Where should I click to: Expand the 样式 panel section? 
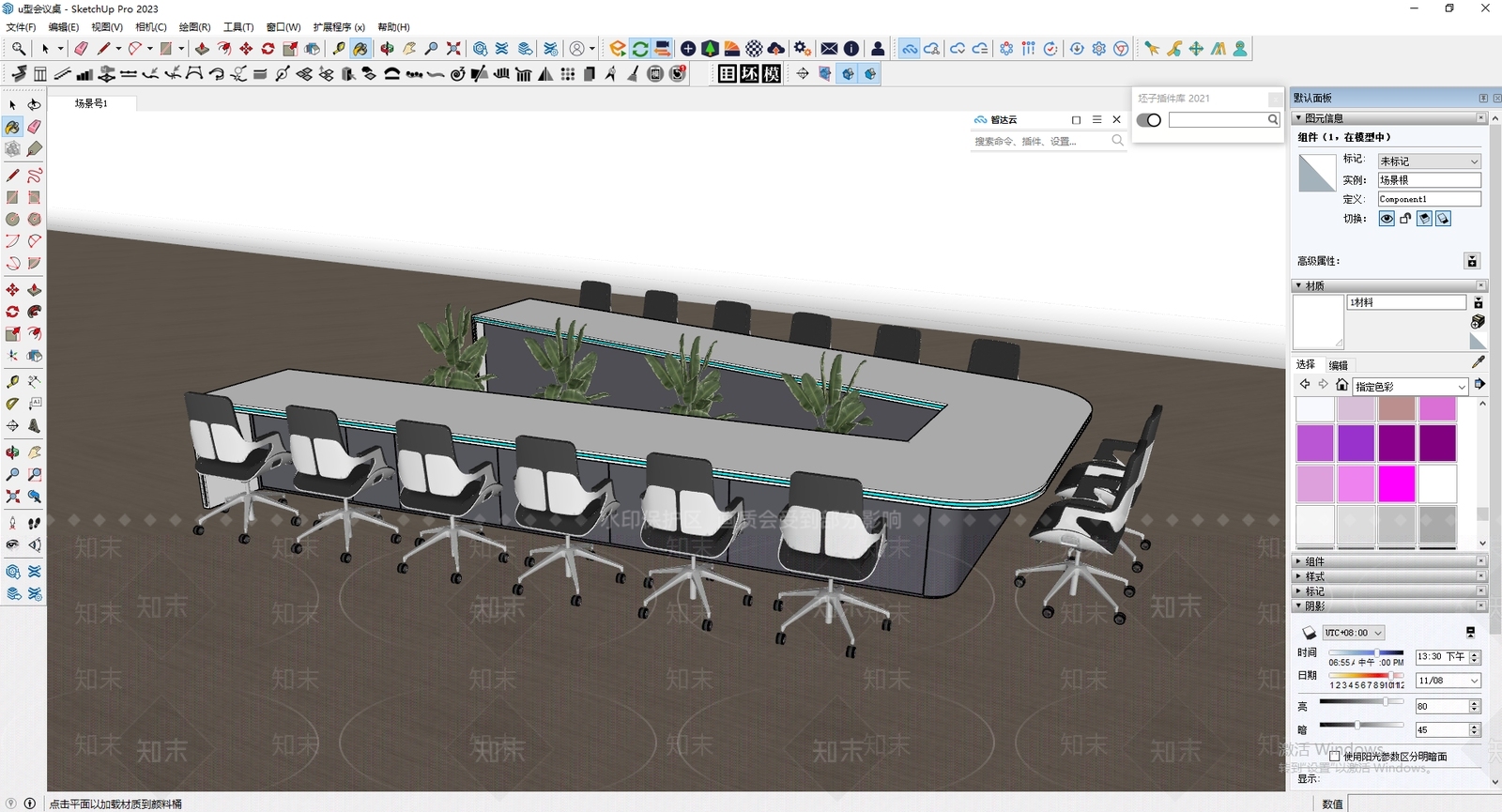click(x=1390, y=576)
